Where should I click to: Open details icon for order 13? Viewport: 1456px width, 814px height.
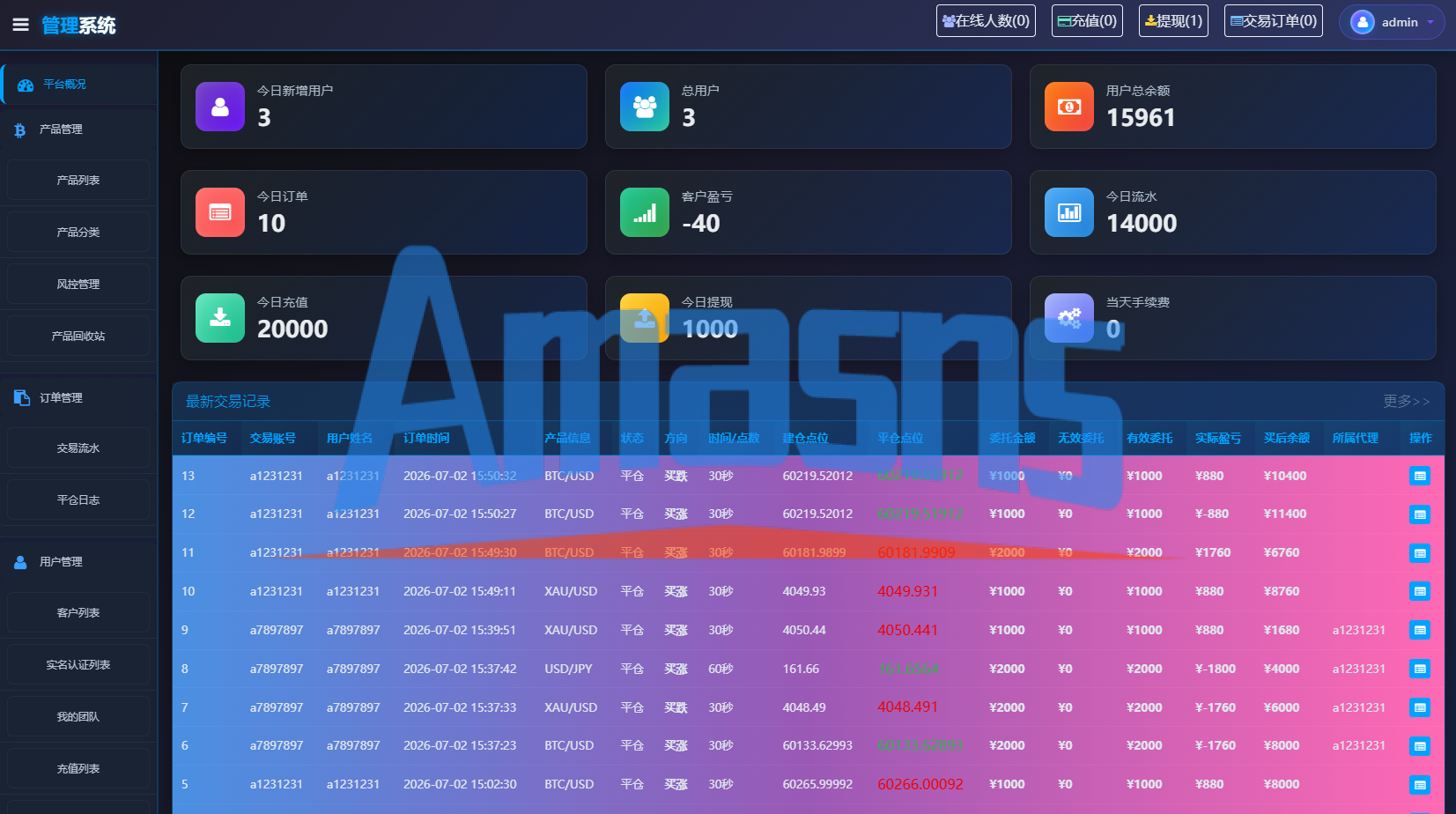pos(1420,477)
